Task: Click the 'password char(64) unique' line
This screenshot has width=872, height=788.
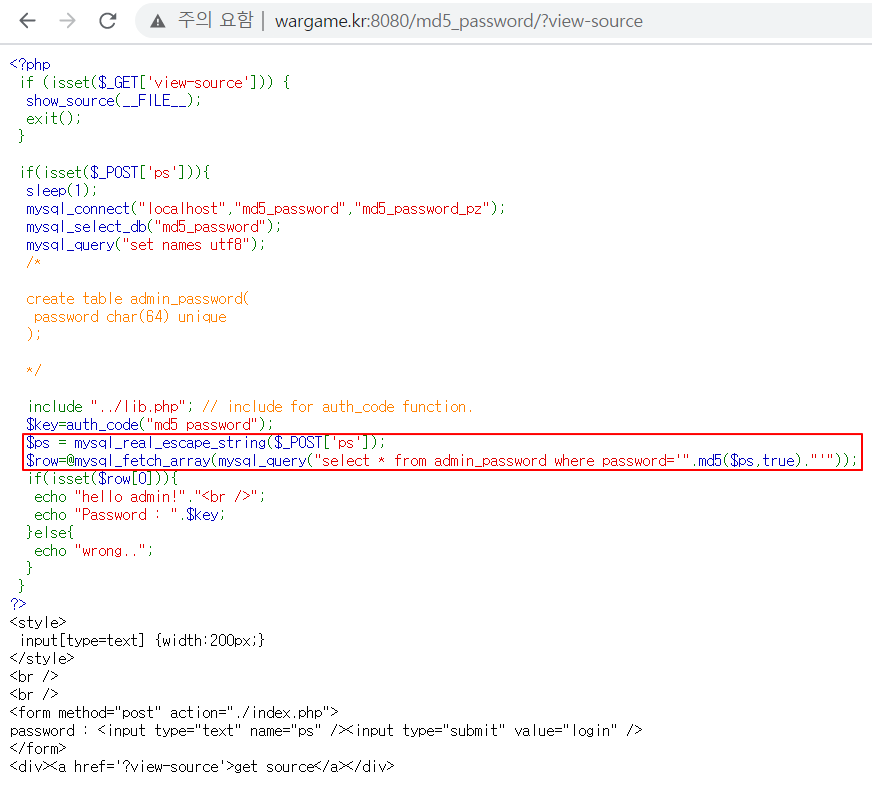Action: (x=130, y=317)
